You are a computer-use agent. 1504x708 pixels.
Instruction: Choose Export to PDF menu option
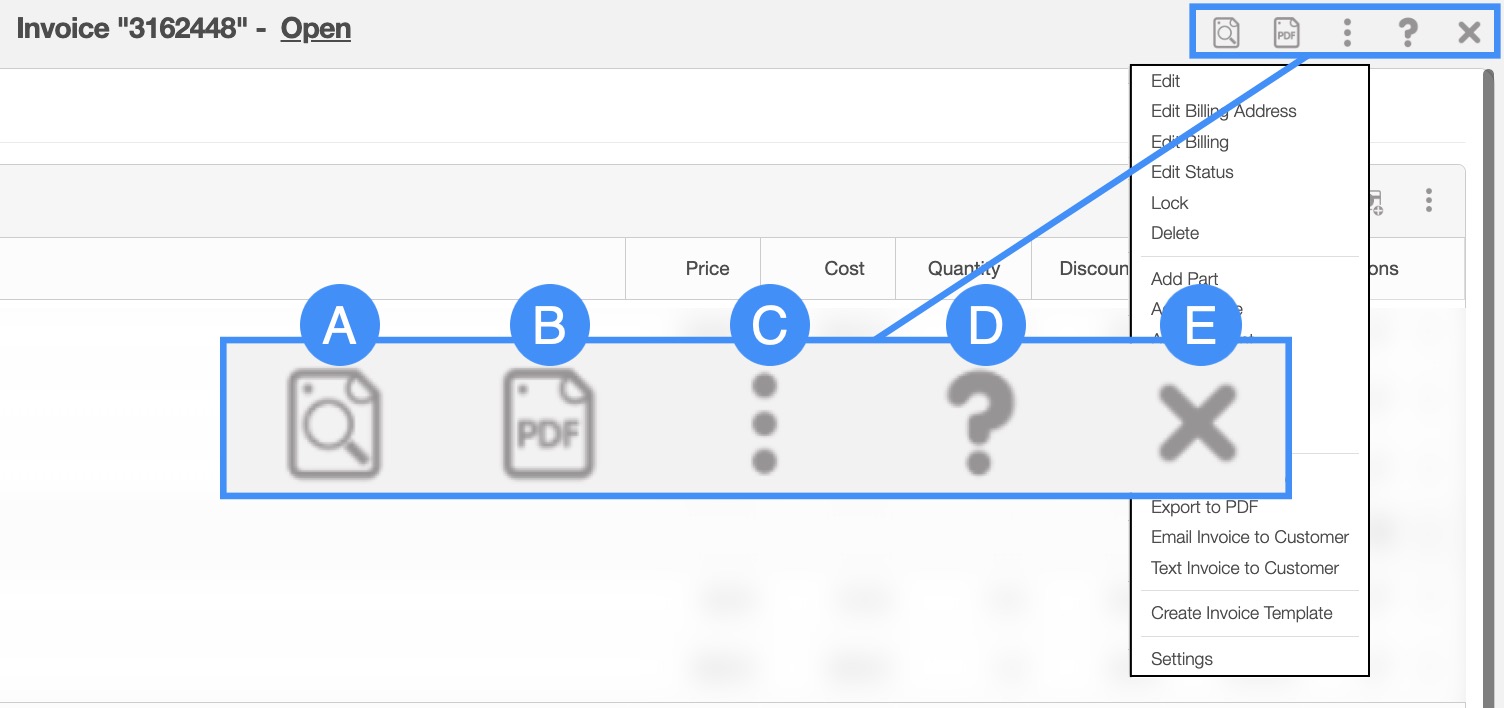[1204, 507]
